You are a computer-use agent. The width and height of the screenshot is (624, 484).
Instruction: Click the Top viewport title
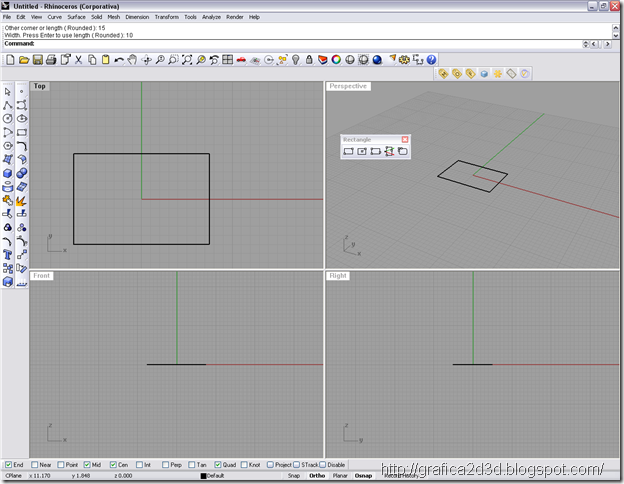[x=39, y=86]
